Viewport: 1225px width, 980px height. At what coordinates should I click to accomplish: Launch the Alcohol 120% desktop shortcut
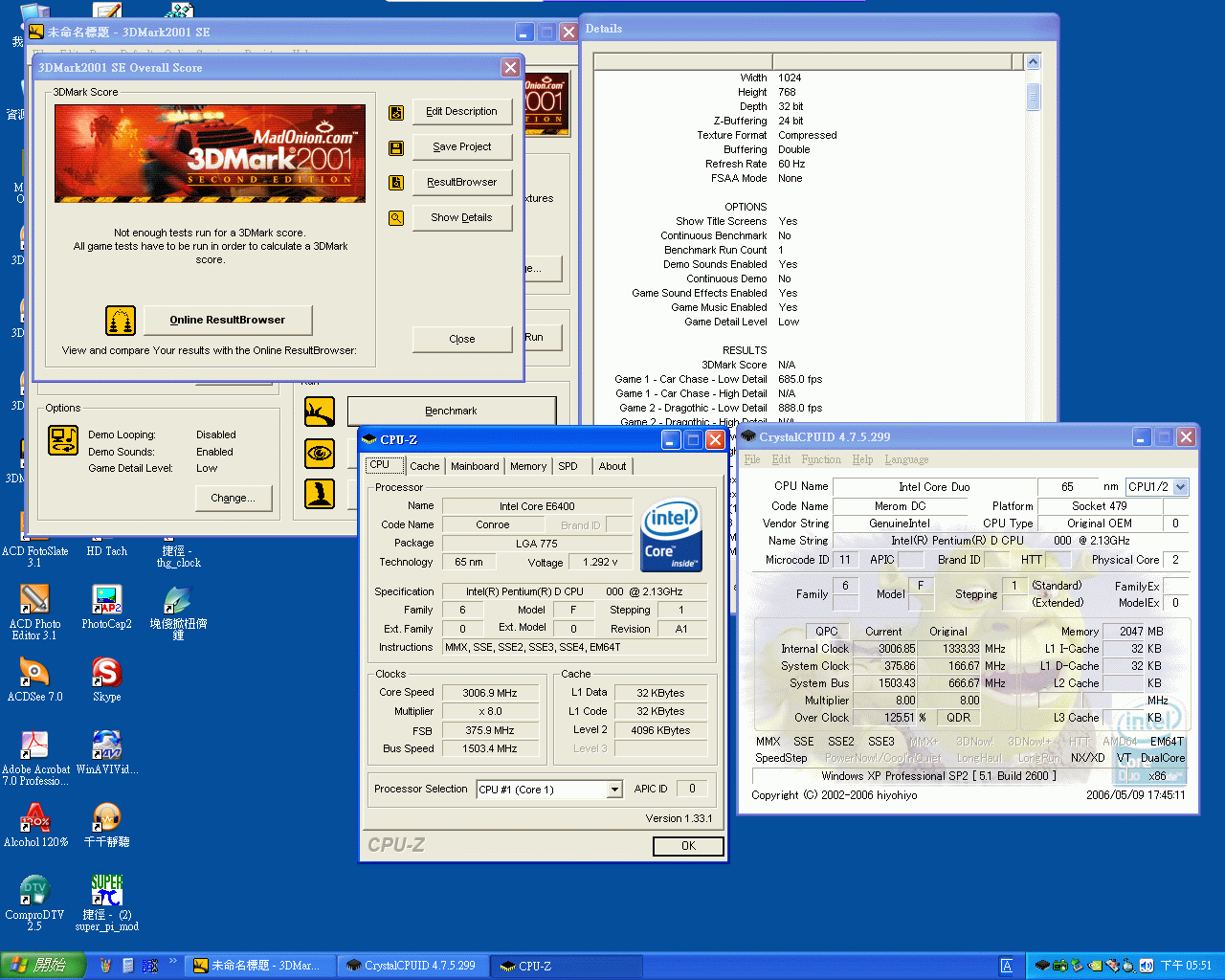(x=35, y=818)
